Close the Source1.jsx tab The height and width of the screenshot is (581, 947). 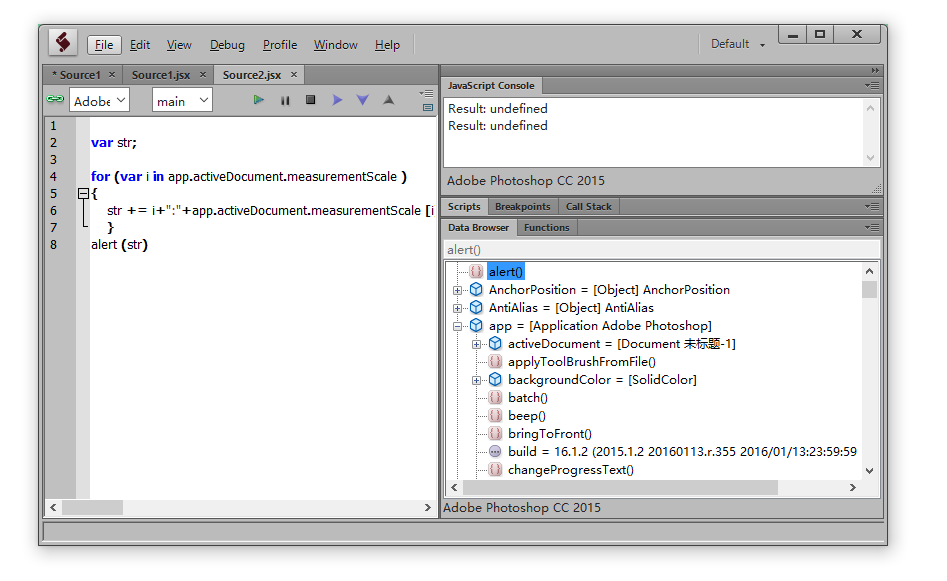pyautogui.click(x=203, y=74)
